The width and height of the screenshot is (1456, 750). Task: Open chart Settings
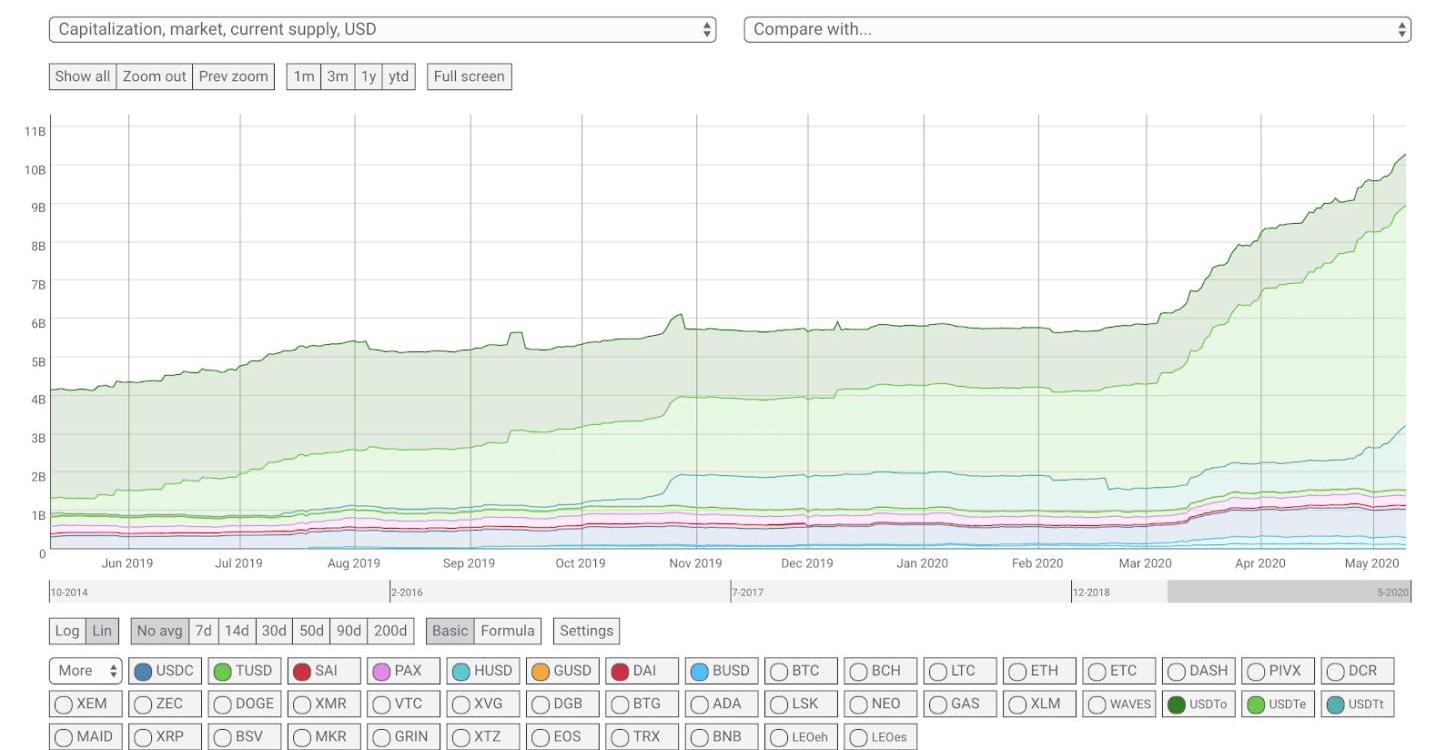pos(586,631)
